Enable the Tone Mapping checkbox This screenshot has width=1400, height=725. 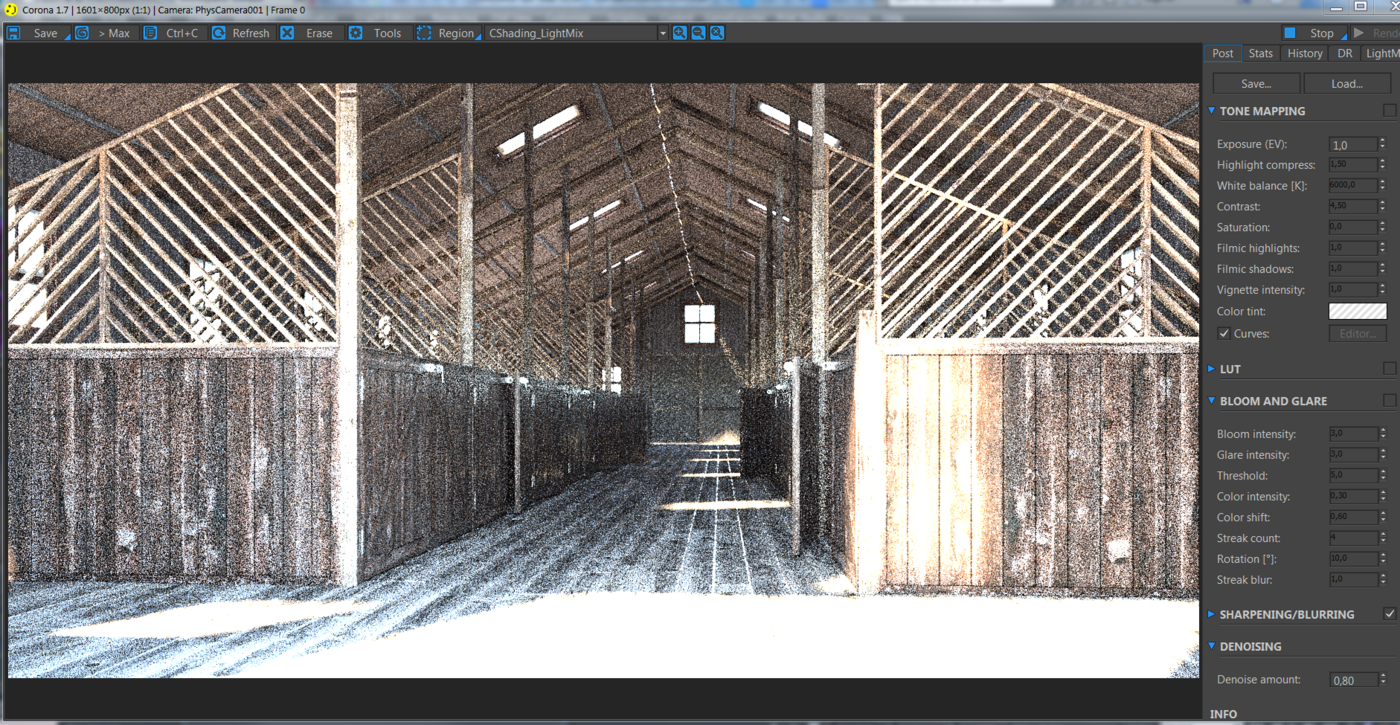(1389, 111)
